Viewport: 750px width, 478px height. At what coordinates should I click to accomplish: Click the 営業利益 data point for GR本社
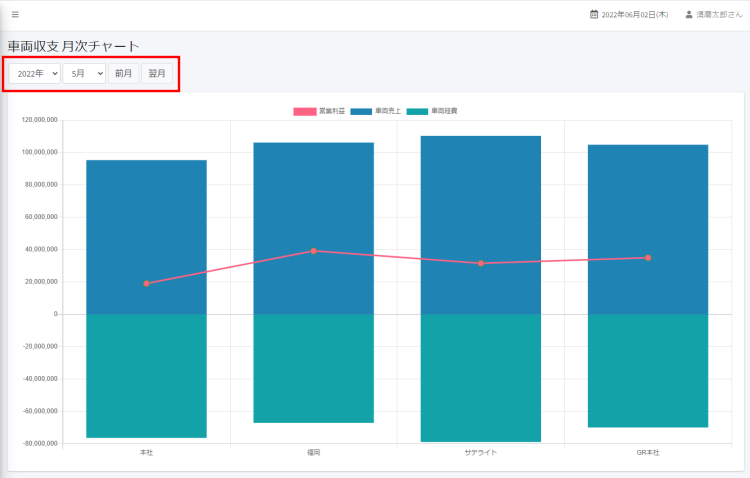tap(648, 258)
